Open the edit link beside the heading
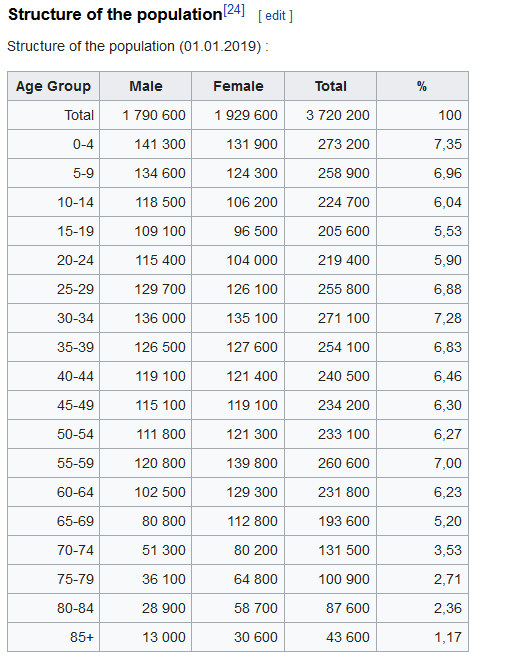The height and width of the screenshot is (660, 509). (x=275, y=16)
